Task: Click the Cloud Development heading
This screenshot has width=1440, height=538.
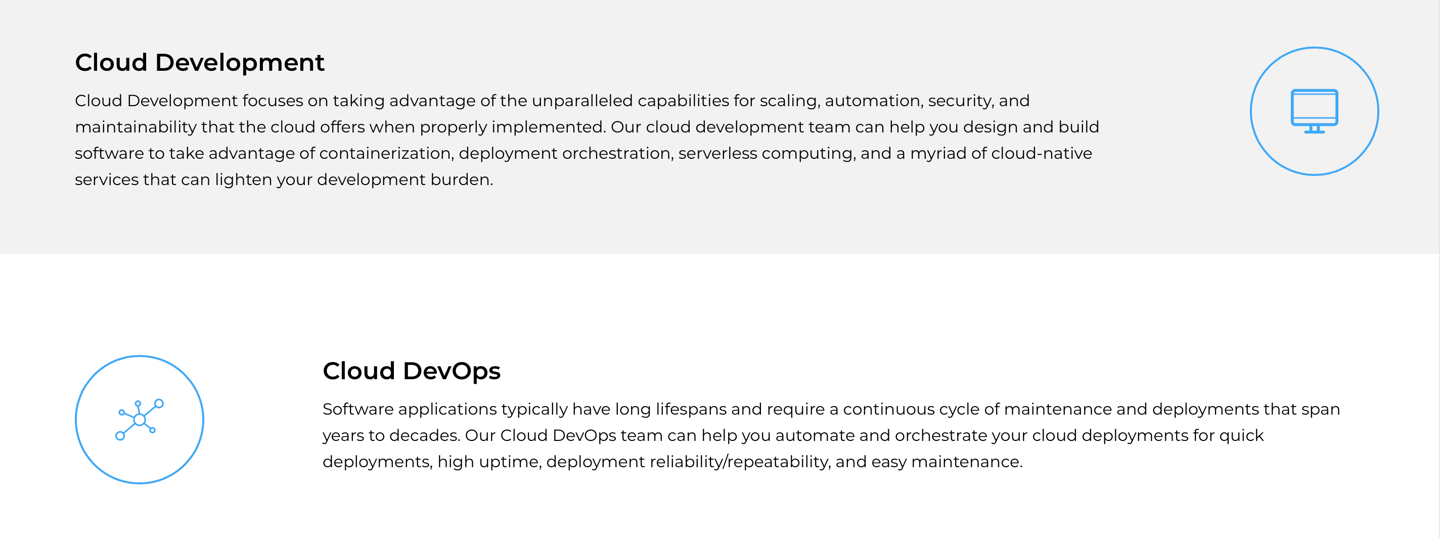Action: pos(200,62)
